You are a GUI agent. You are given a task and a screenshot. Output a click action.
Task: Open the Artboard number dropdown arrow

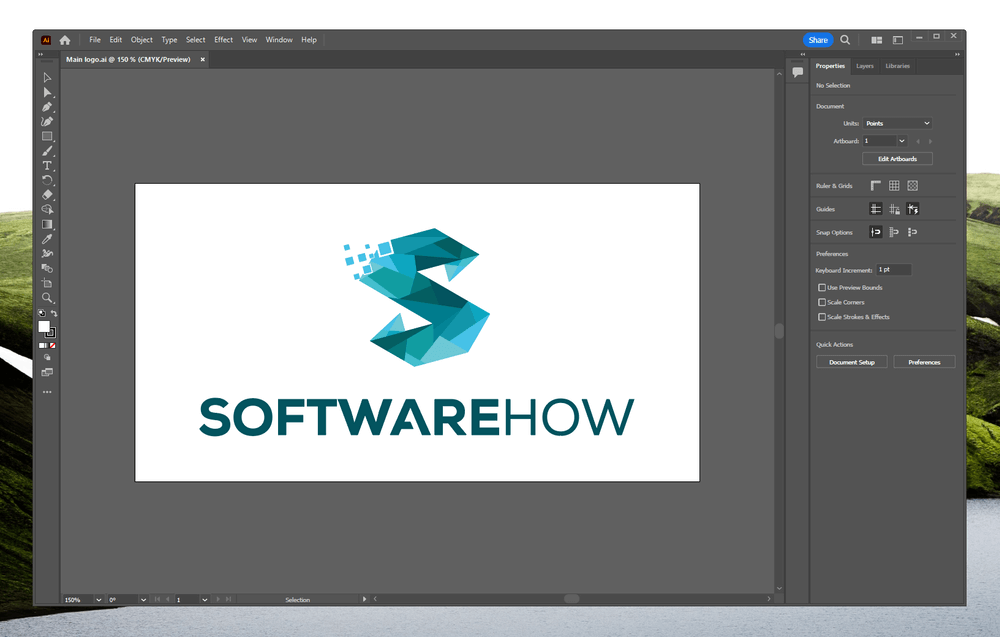902,141
